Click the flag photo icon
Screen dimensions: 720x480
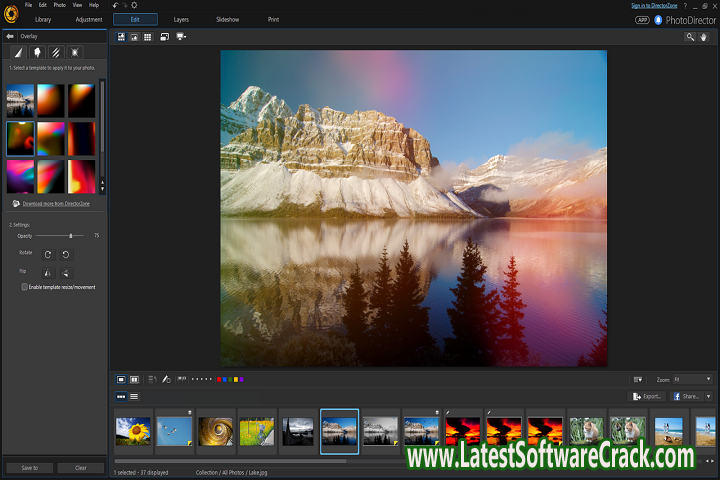pos(182,379)
